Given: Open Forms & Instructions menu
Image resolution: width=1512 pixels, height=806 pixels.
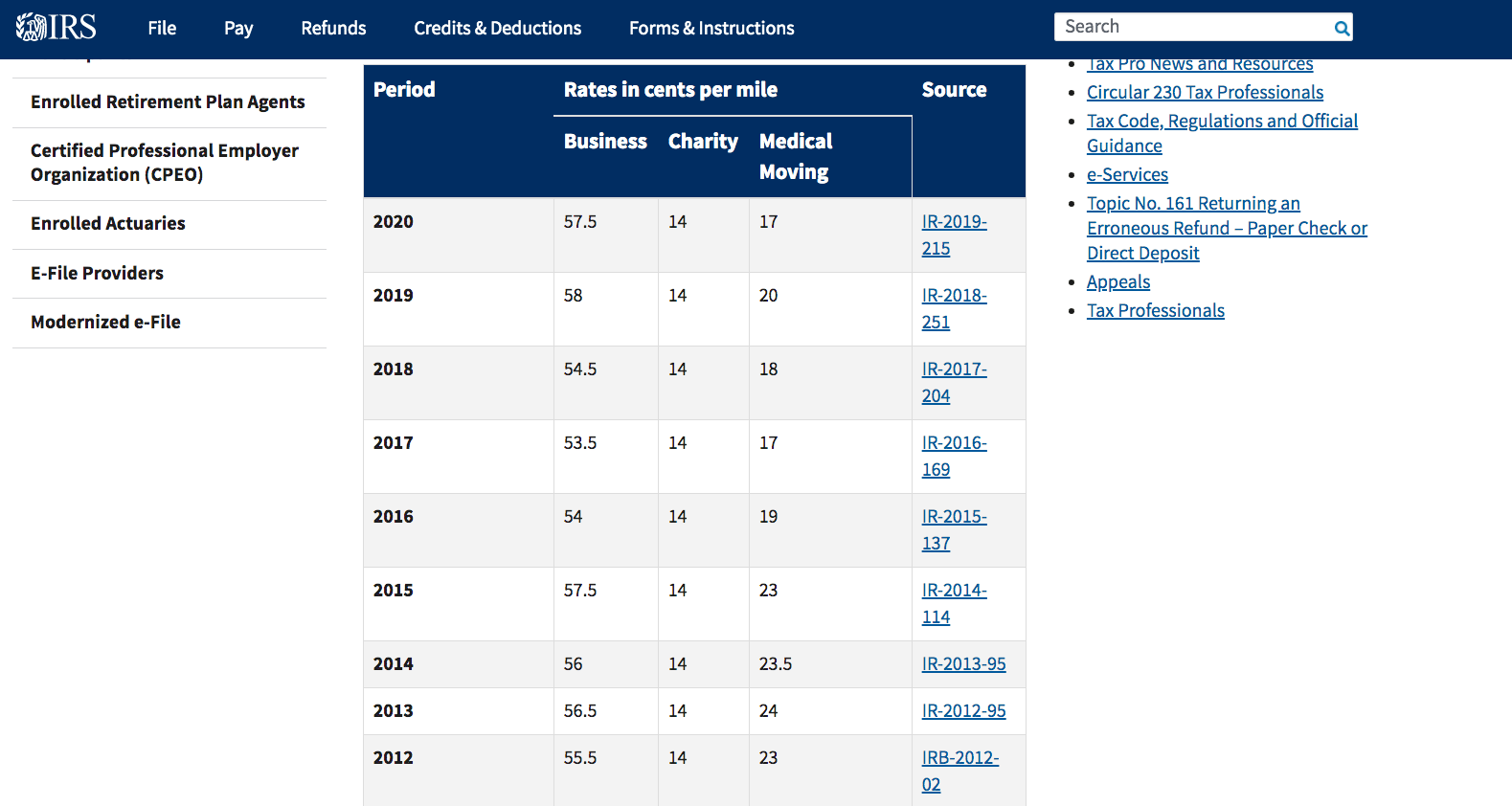Looking at the screenshot, I should pos(711,29).
